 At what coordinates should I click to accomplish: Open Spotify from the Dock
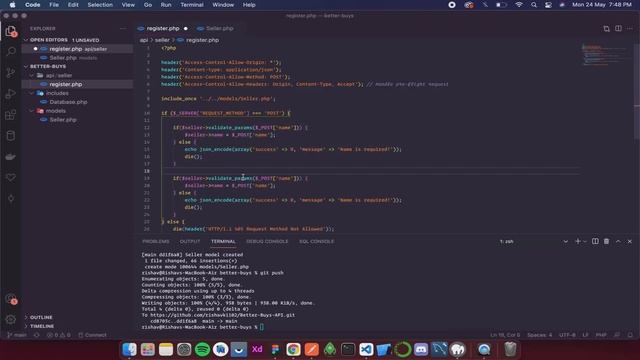pos(202,349)
